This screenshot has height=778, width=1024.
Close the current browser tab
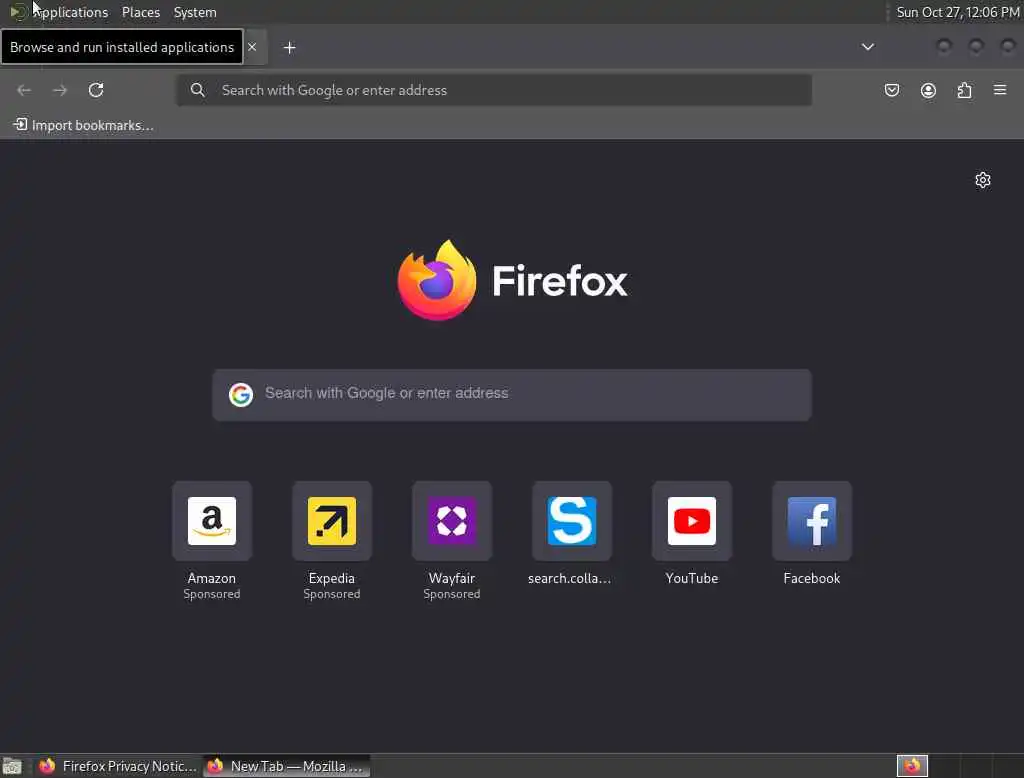point(252,47)
